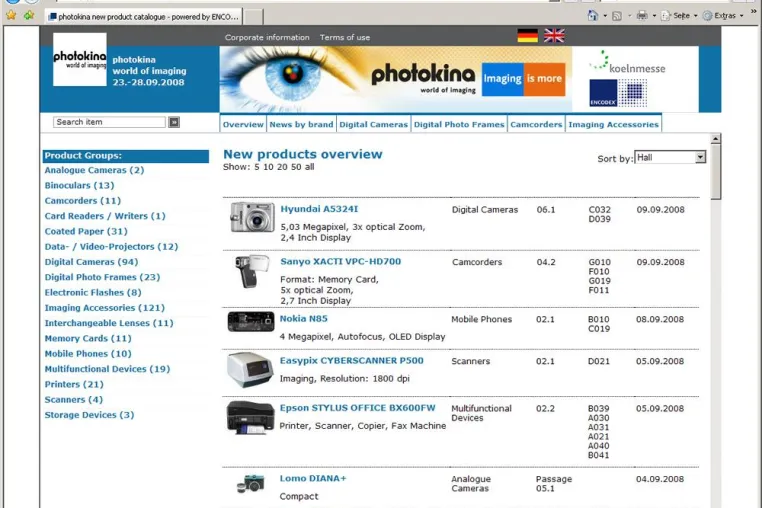Open the RSS feeds icon
Image resolution: width=762 pixels, height=508 pixels.
[x=617, y=16]
